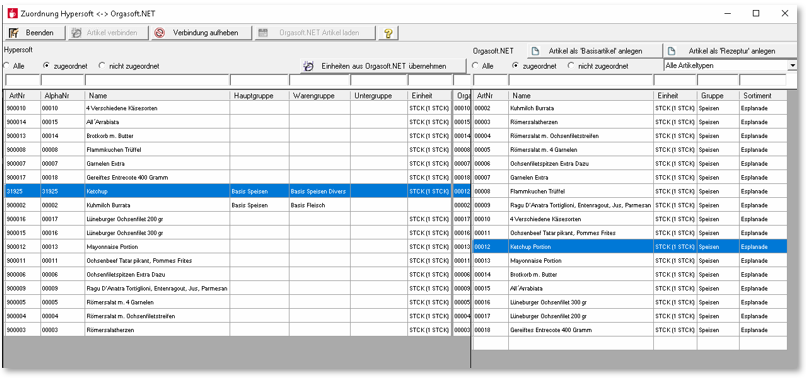Select Orgasoft.NET row 'Ochsenbeef Tatar pikant, Pommes Frites'
Image resolution: width=806 pixels, height=380 pixels.
tap(630, 233)
